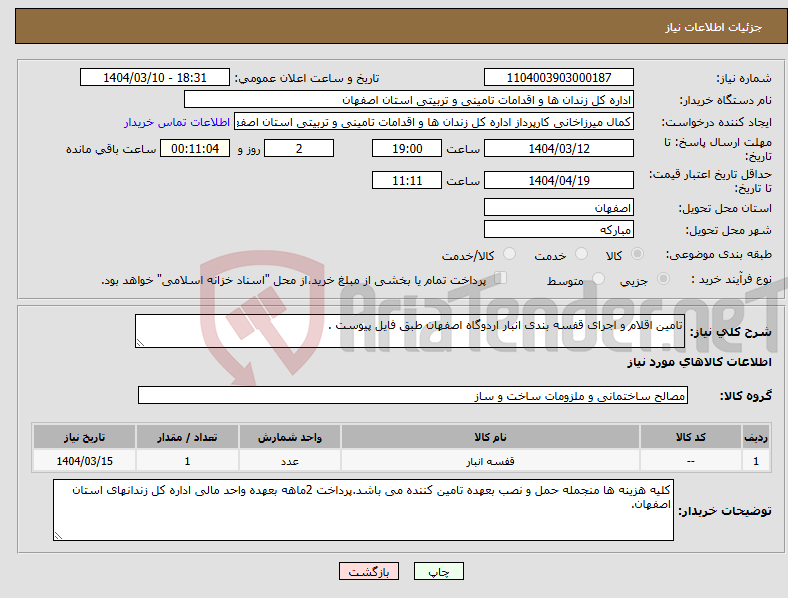Click the remaining time field 00:11:04
This screenshot has height=598, width=788.
click(x=195, y=148)
